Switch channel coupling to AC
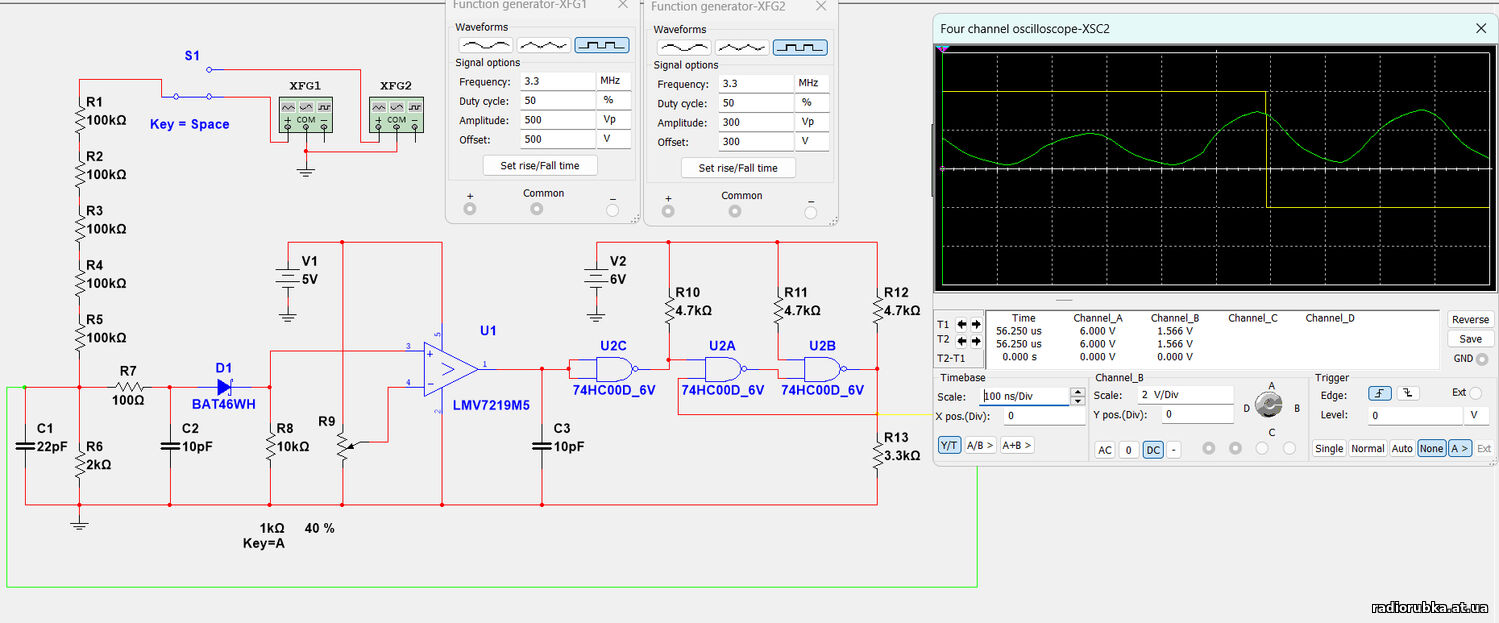The height and width of the screenshot is (623, 1499). (x=1105, y=450)
